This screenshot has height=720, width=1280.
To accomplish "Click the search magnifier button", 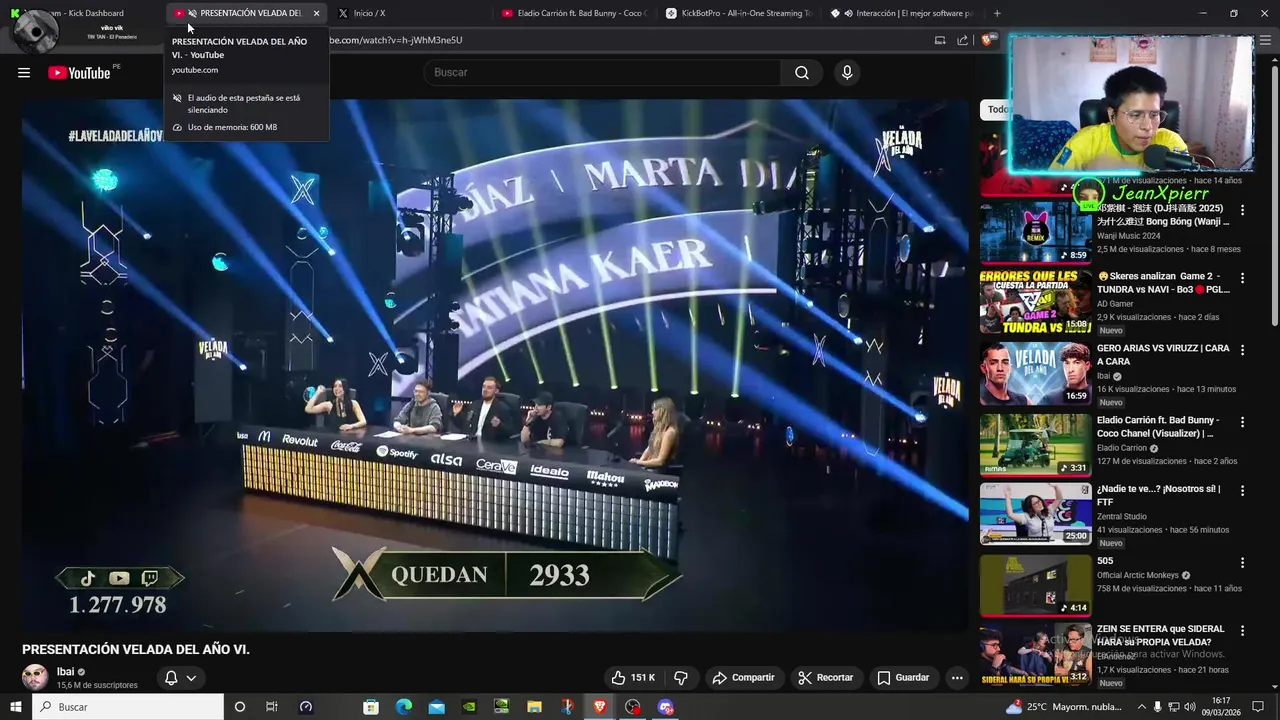I will (802, 72).
